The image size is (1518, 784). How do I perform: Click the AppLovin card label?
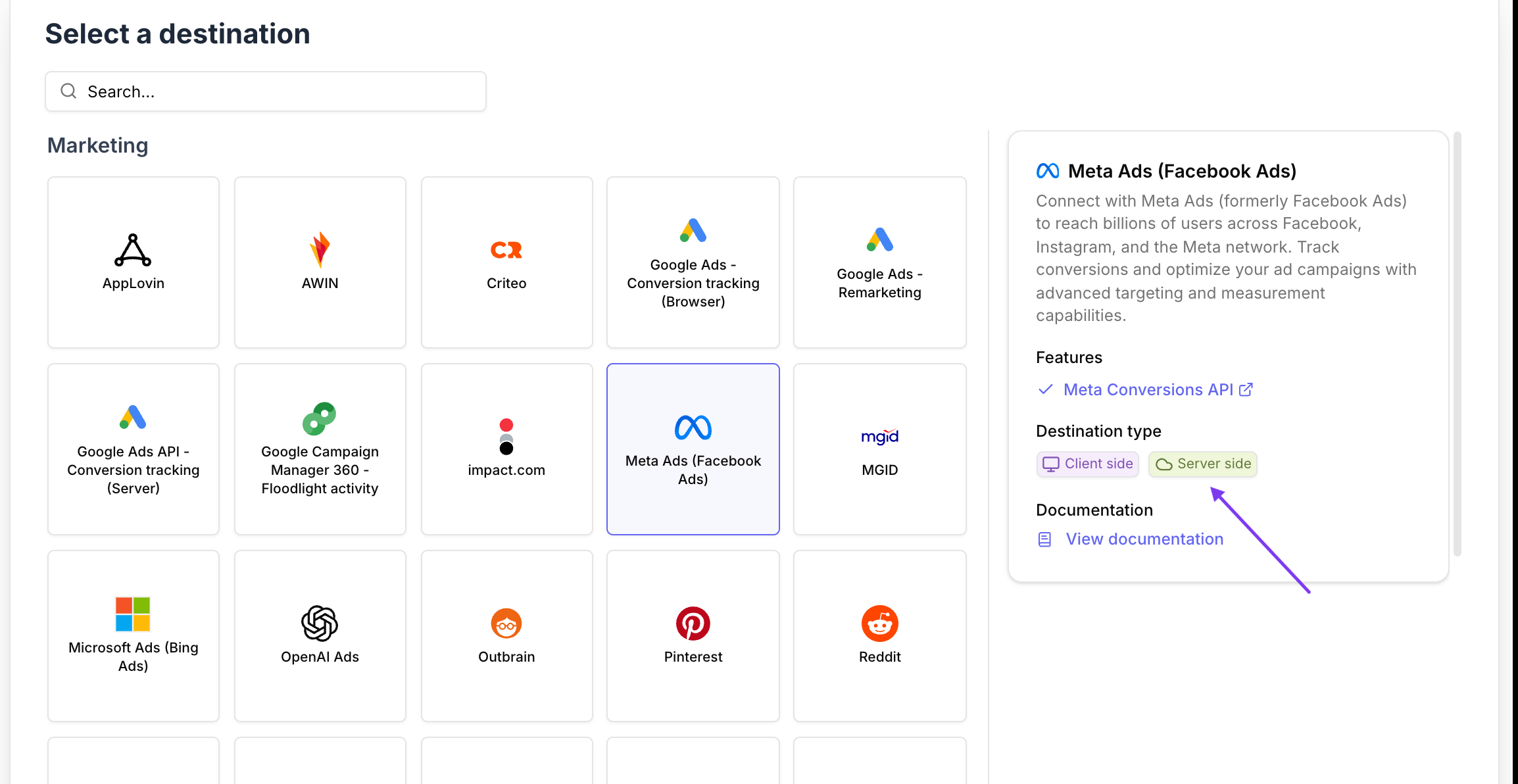(133, 283)
